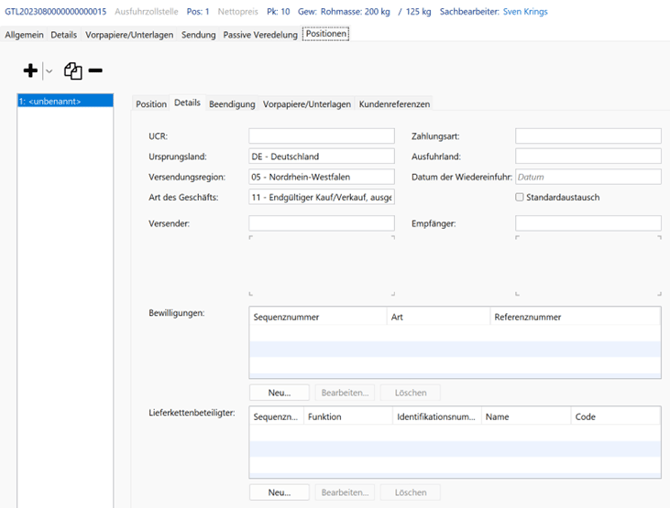
Task: Click Sachbearbeiter name Sven Krings
Action: coord(525,12)
